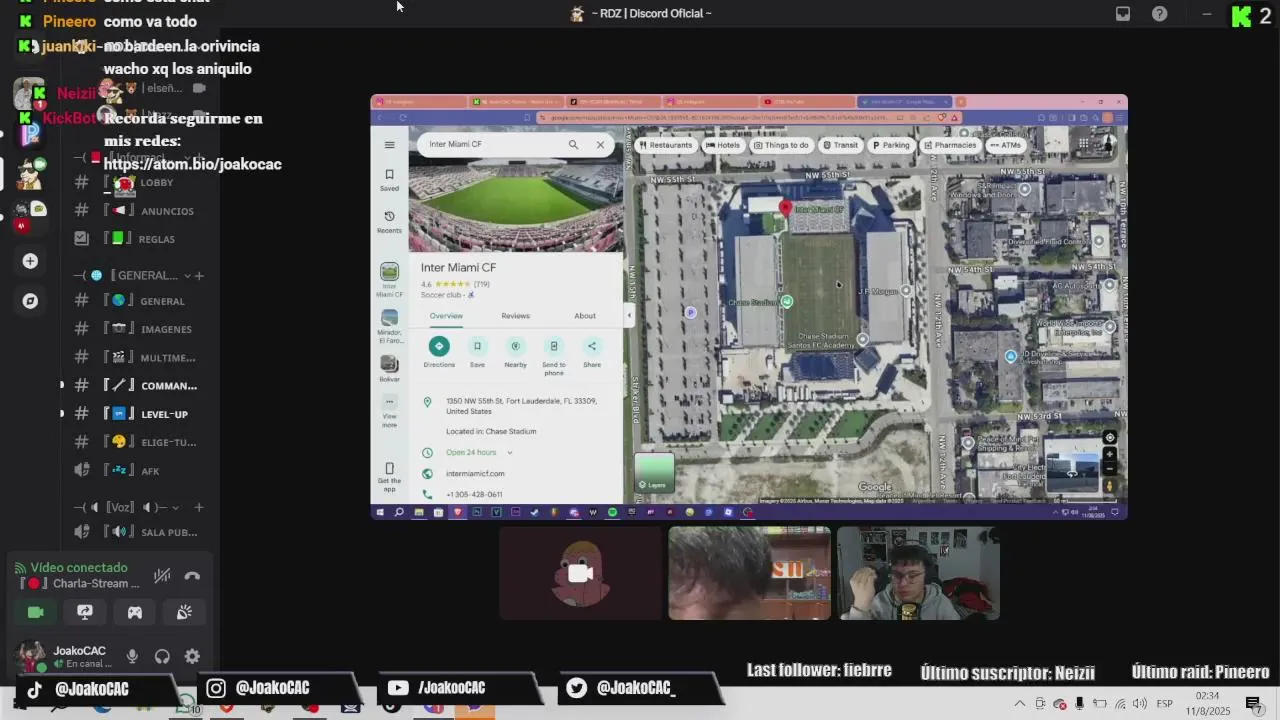The height and width of the screenshot is (720, 1280).
Task: Collapse the Maps side panel arrow
Action: (629, 316)
